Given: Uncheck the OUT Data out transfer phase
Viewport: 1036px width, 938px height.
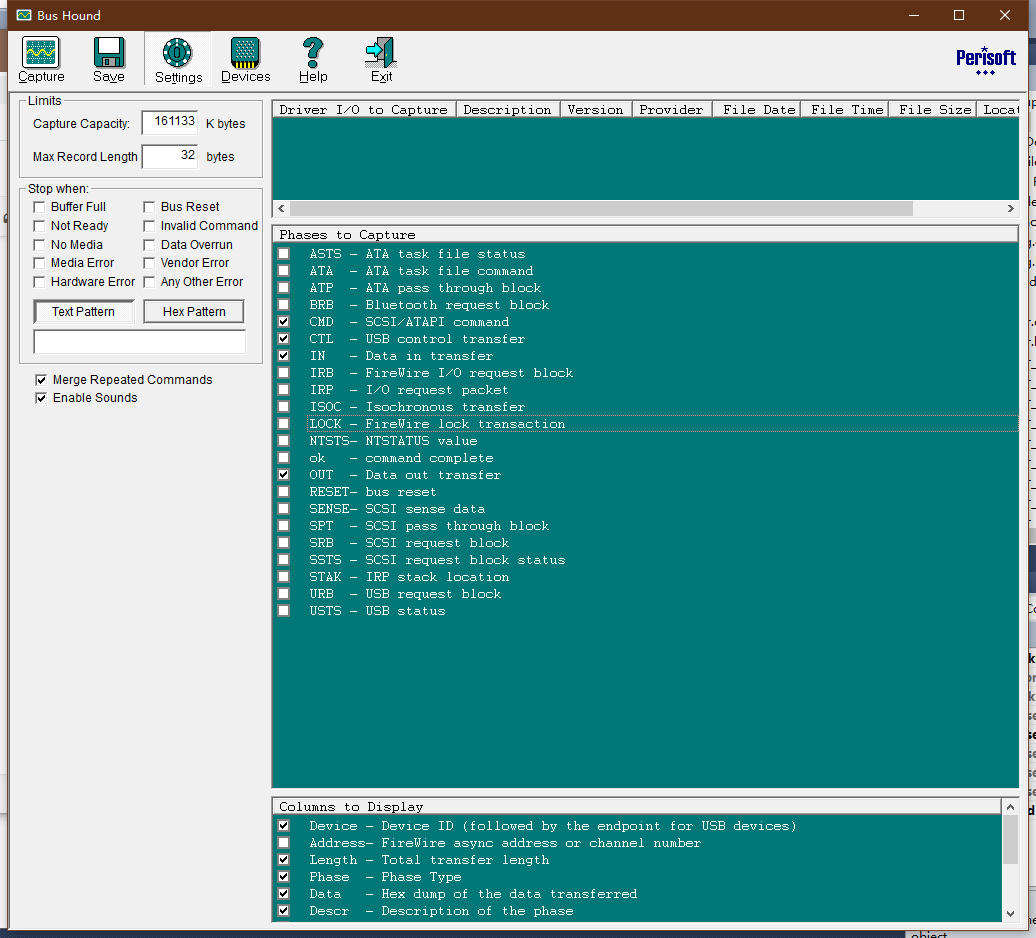Looking at the screenshot, I should [x=284, y=475].
